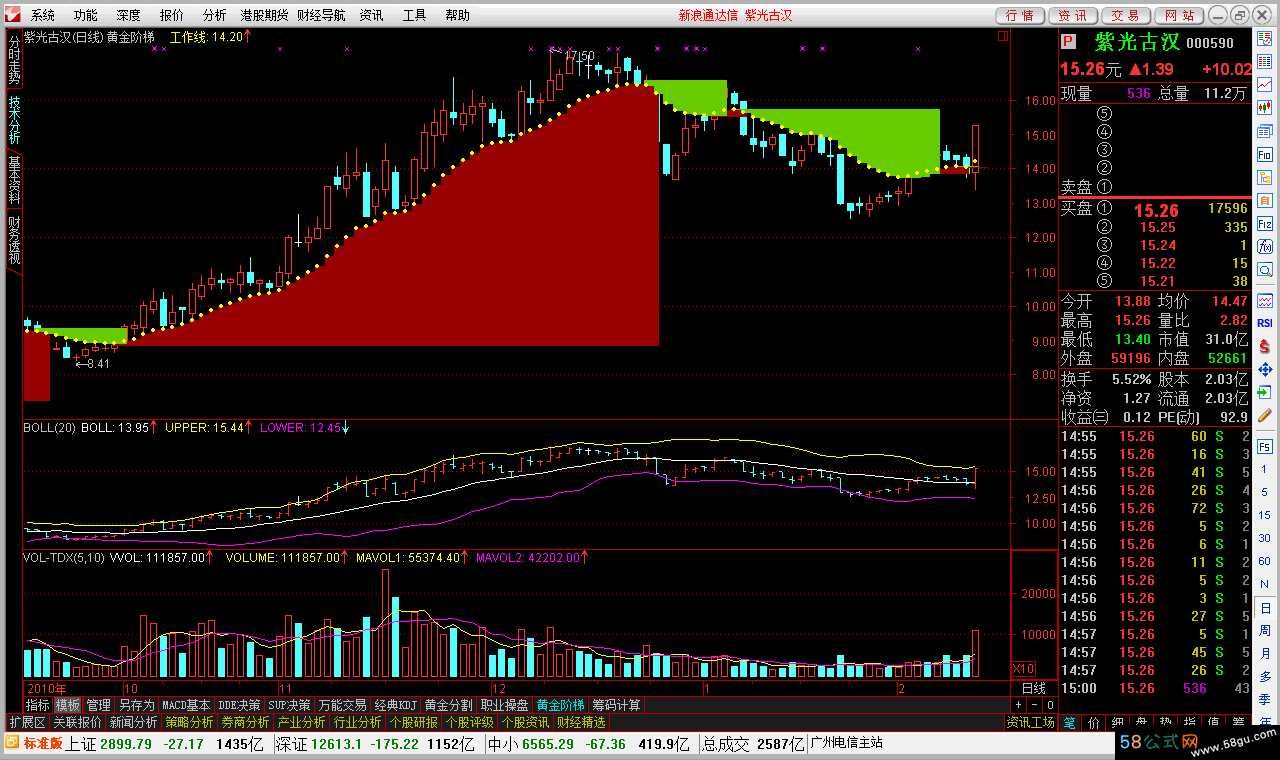The image size is (1280, 760).
Task: Open the 财经精选 link
Action: click(581, 721)
